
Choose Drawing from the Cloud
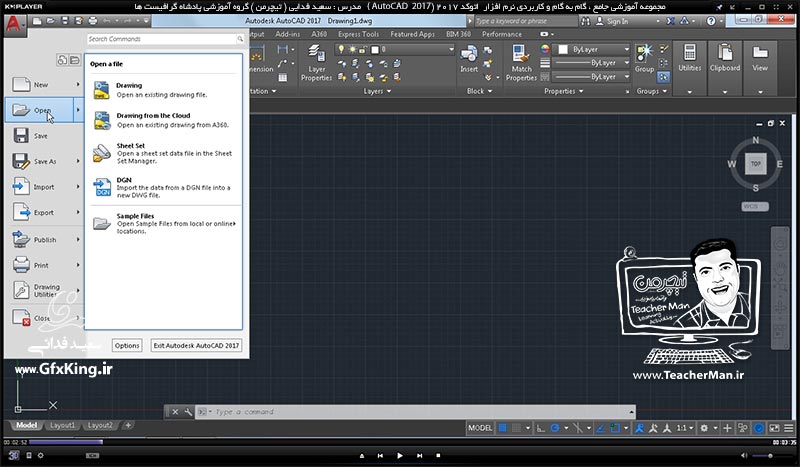pos(163,120)
